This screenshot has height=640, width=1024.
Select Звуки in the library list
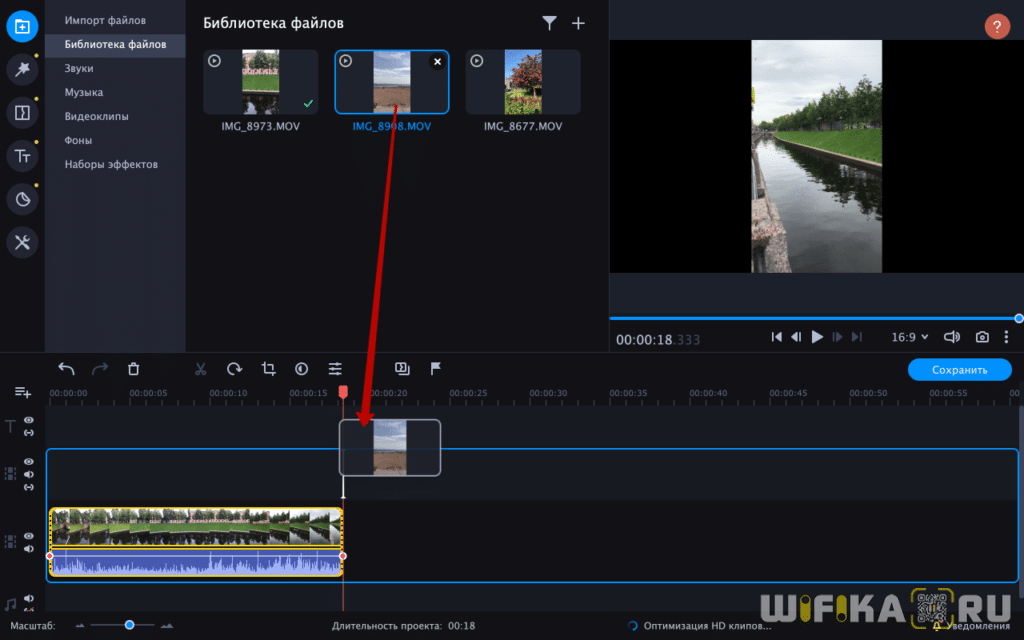[x=79, y=68]
